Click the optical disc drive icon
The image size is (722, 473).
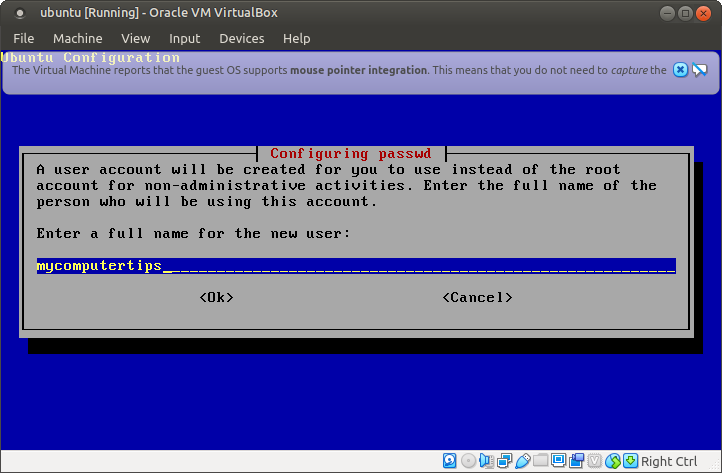pos(468,461)
